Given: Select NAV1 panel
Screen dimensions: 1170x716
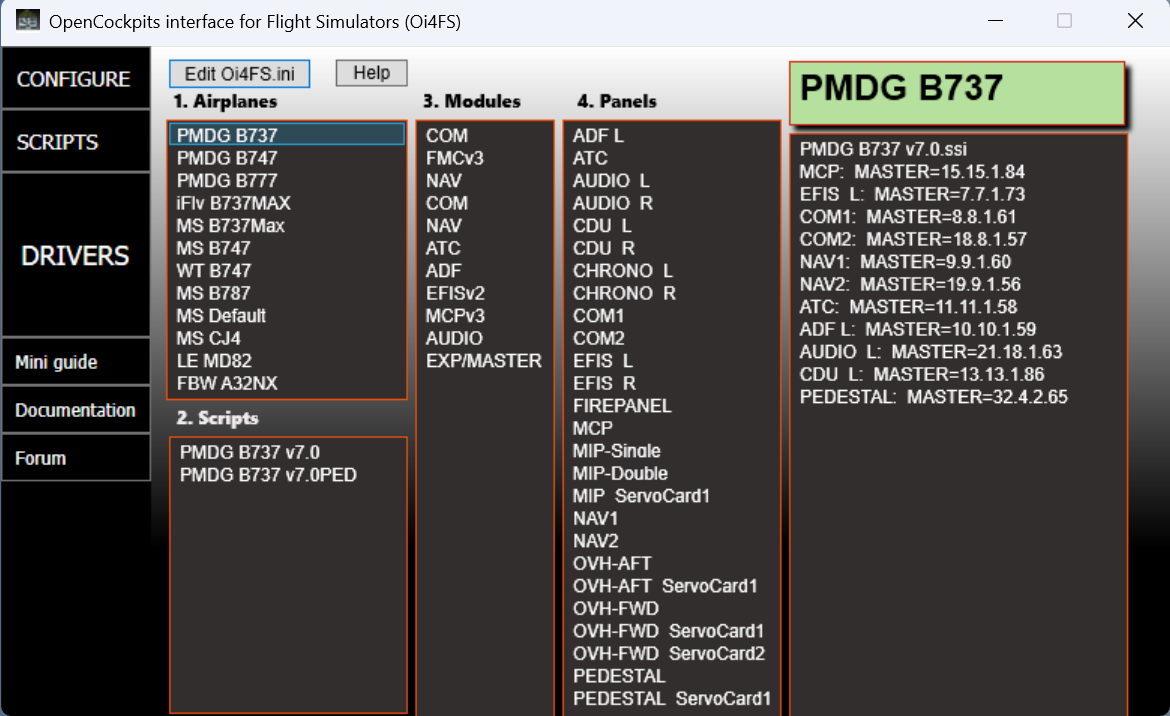Looking at the screenshot, I should [595, 518].
